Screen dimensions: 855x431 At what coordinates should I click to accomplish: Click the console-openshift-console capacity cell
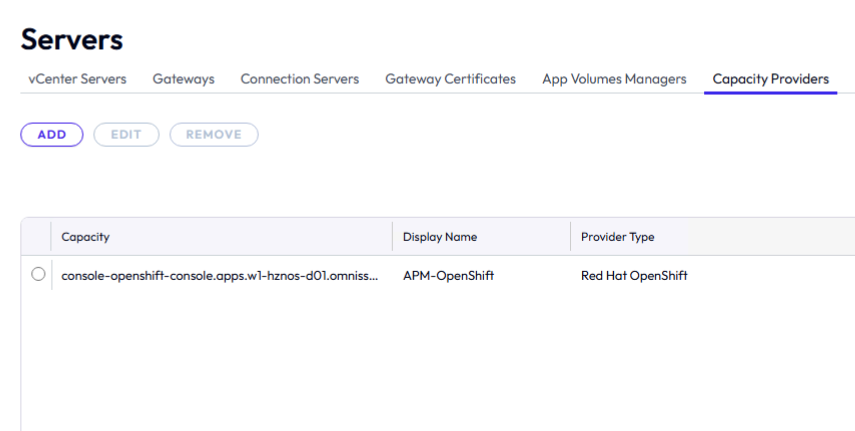point(220,276)
